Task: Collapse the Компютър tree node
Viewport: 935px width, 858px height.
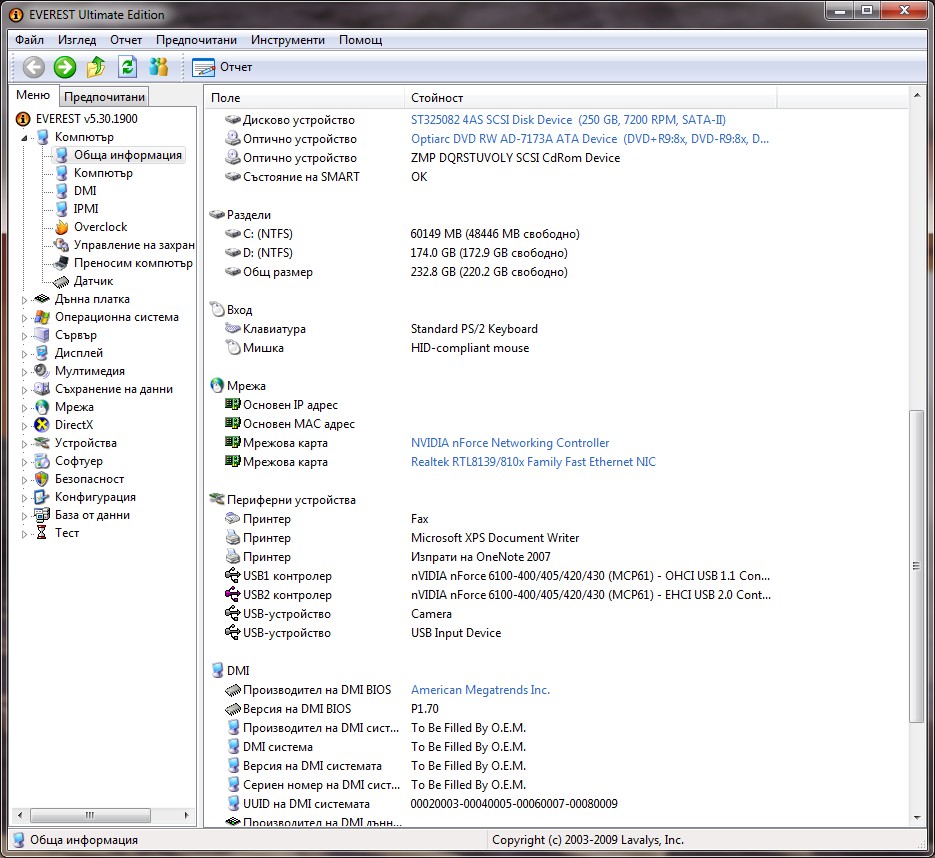Action: (x=24, y=138)
